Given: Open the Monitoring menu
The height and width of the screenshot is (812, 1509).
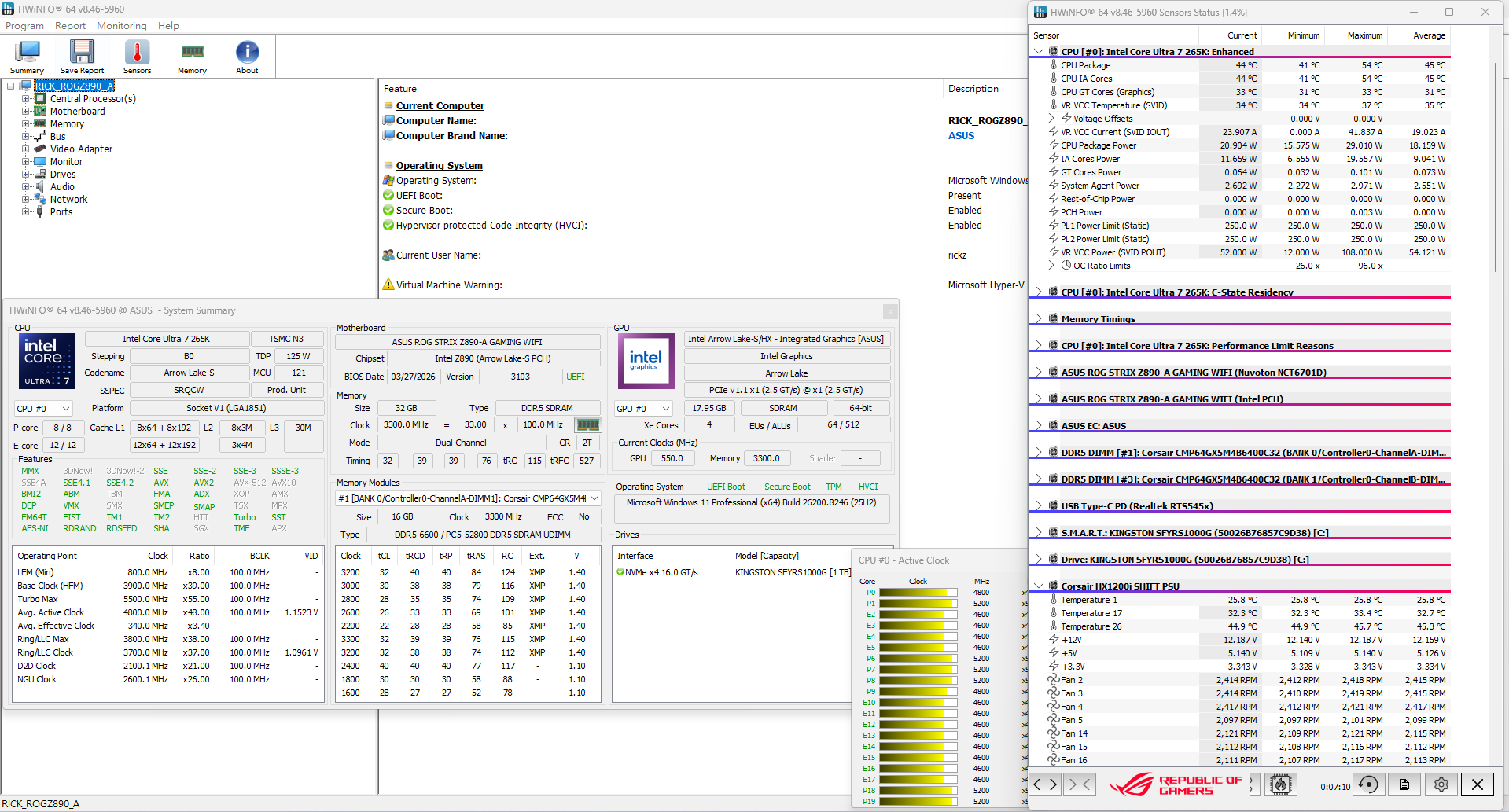Looking at the screenshot, I should click(x=122, y=26).
